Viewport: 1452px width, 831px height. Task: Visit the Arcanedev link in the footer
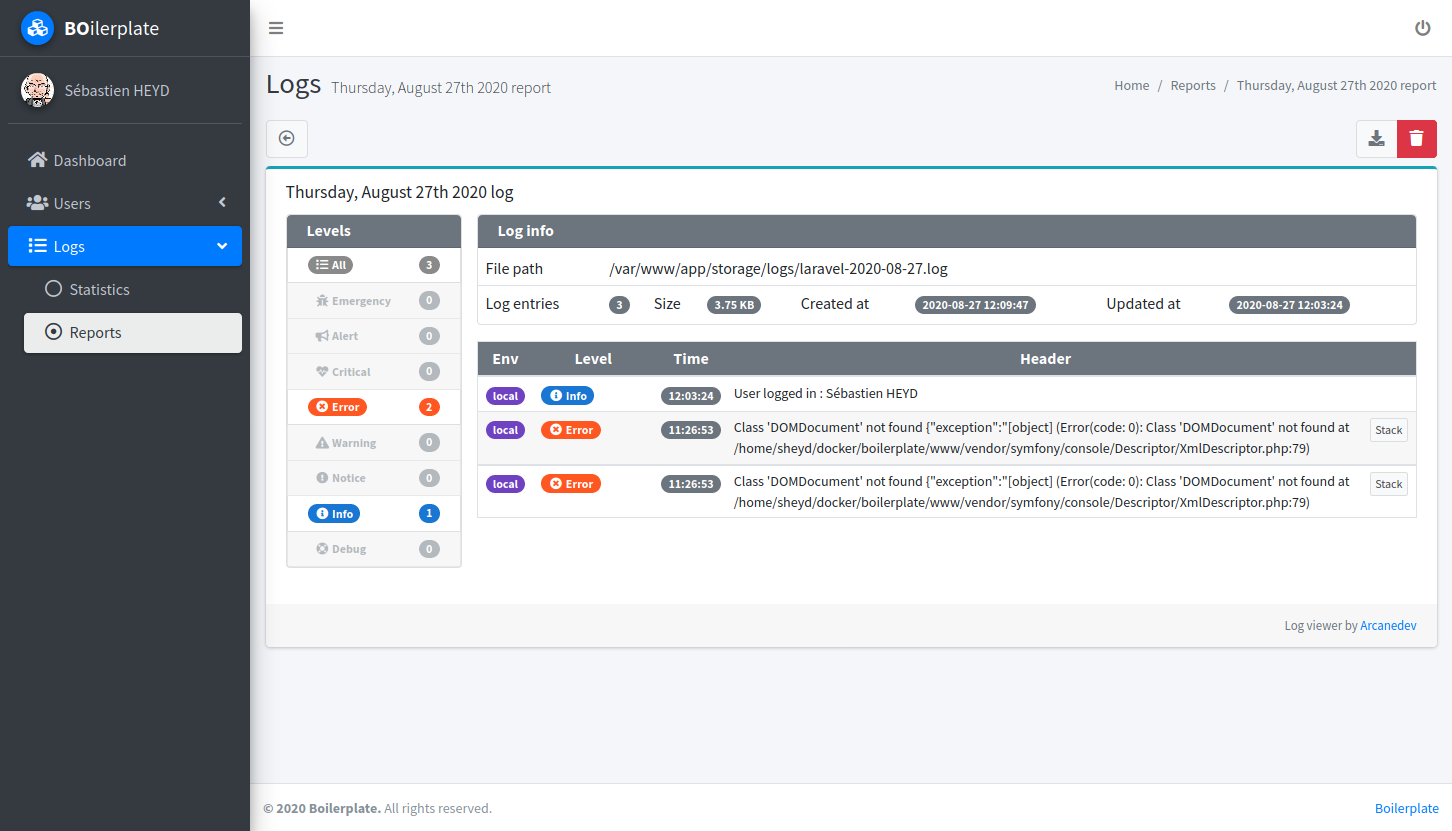tap(1388, 625)
